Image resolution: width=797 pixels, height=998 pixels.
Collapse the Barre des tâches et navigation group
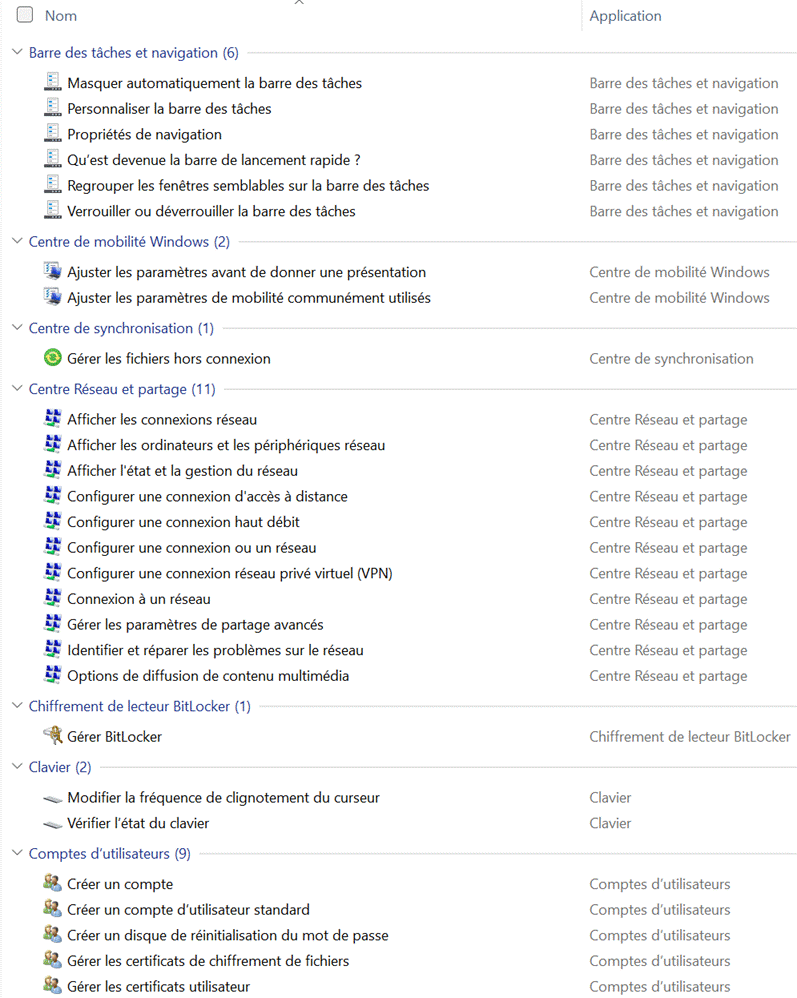tap(18, 52)
